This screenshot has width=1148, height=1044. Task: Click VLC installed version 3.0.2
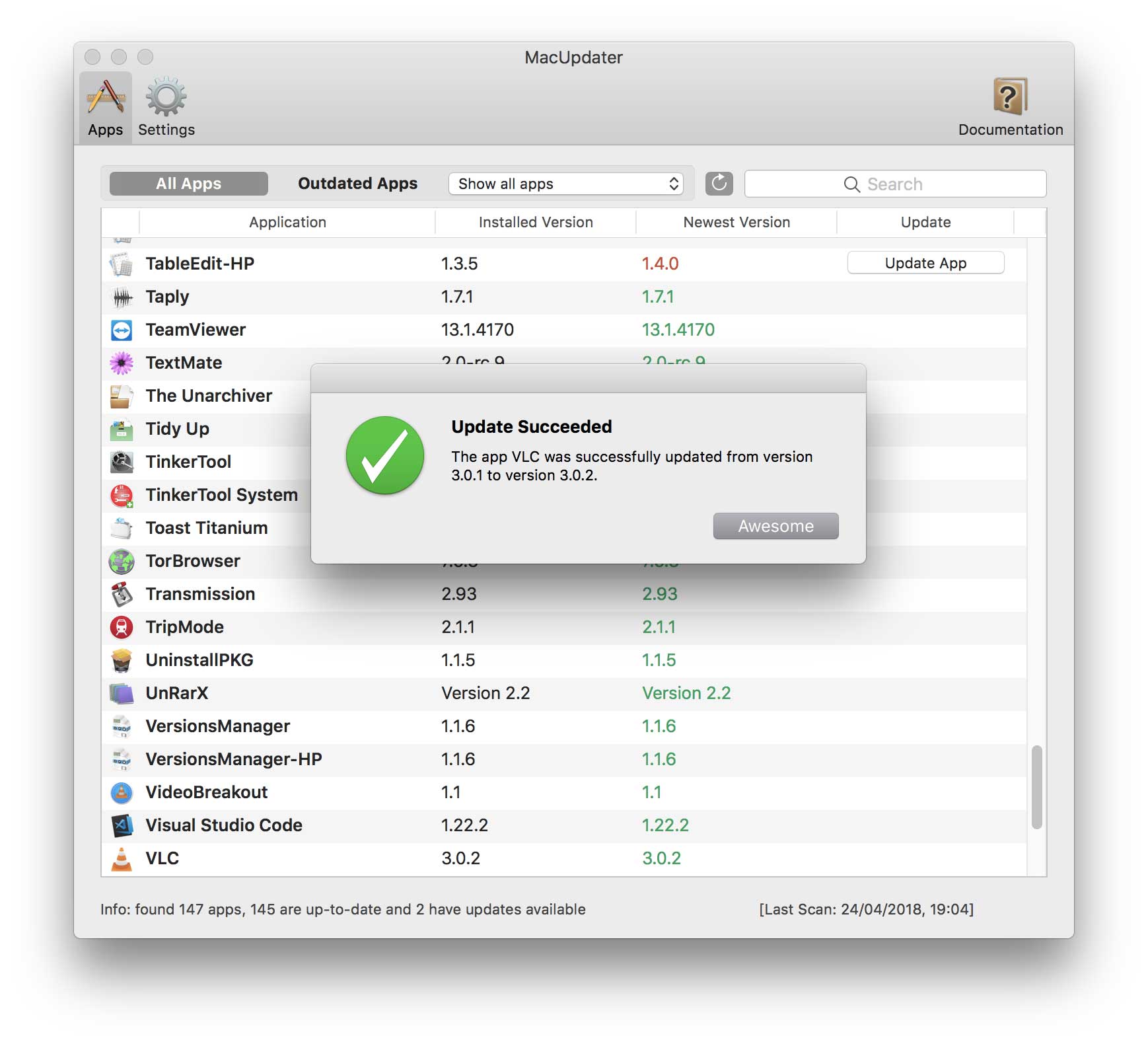461,858
